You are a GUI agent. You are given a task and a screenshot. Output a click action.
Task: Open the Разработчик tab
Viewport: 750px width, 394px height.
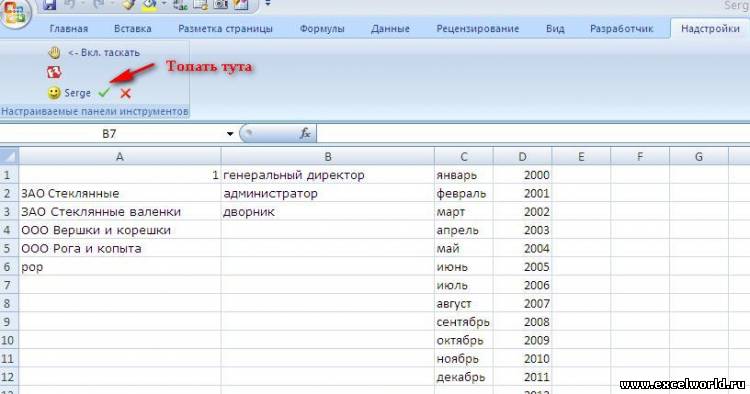(621, 29)
